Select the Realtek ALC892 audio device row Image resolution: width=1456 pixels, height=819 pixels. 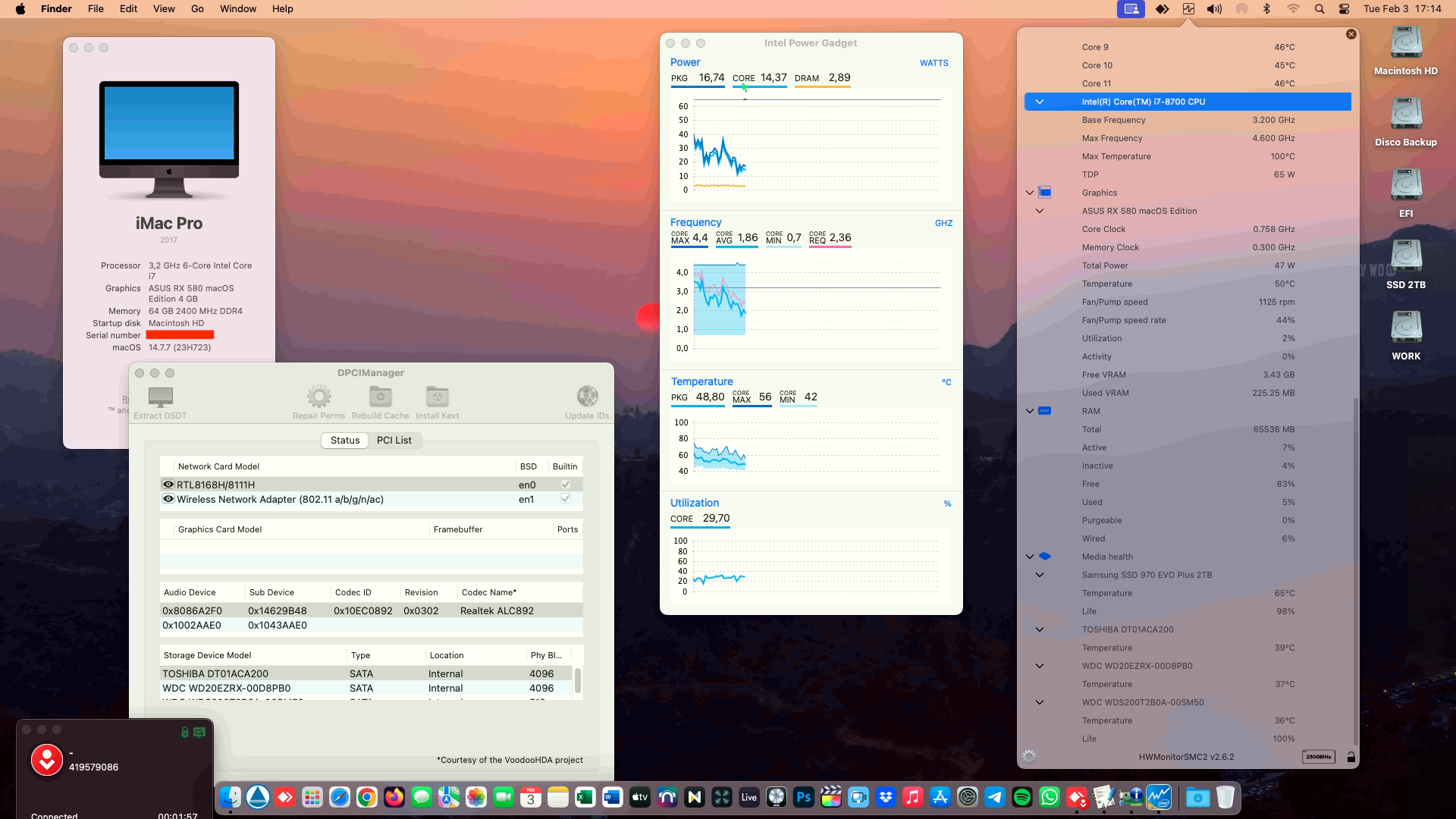(372, 610)
